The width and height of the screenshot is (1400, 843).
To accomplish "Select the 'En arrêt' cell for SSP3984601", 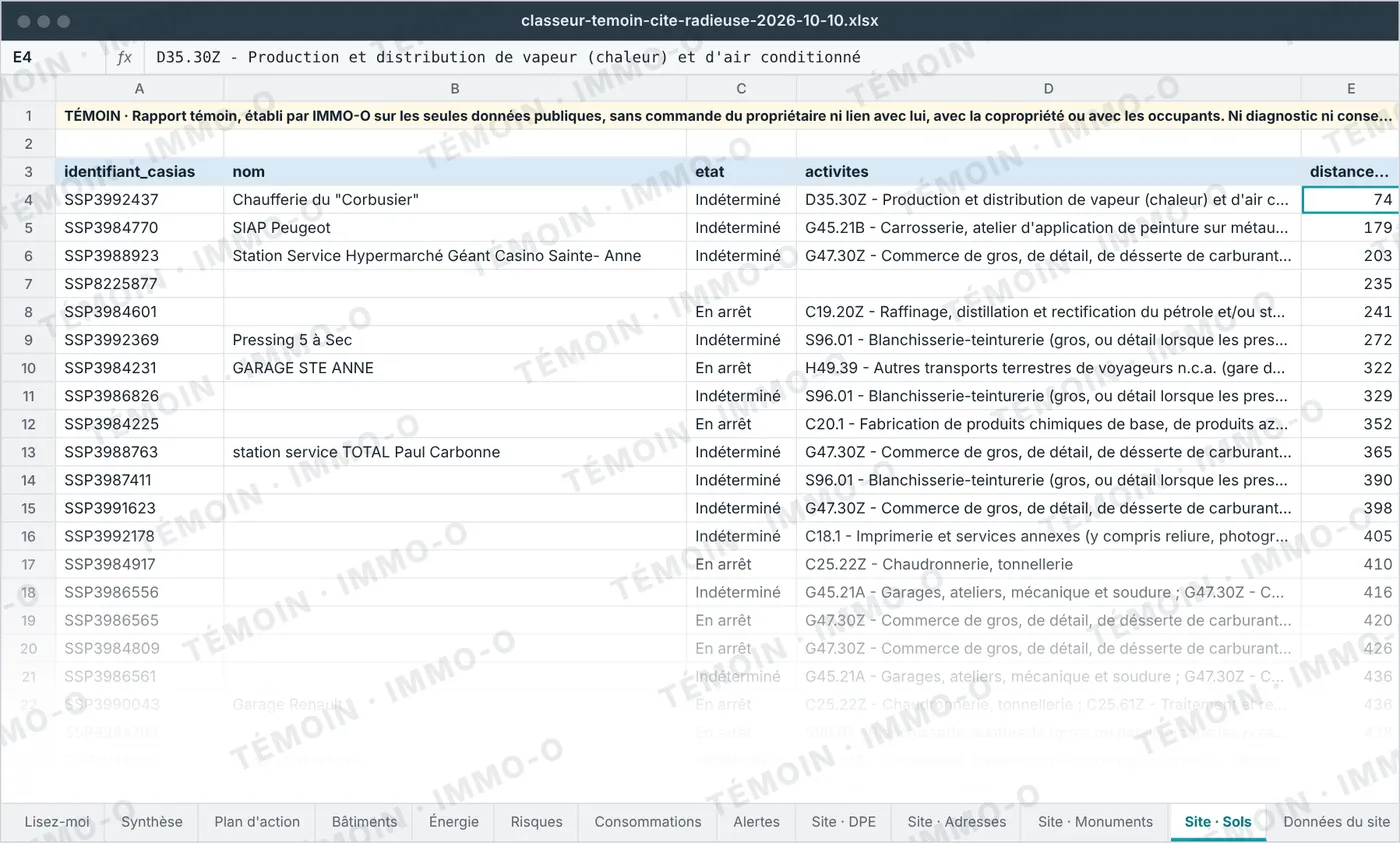I will [x=741, y=312].
